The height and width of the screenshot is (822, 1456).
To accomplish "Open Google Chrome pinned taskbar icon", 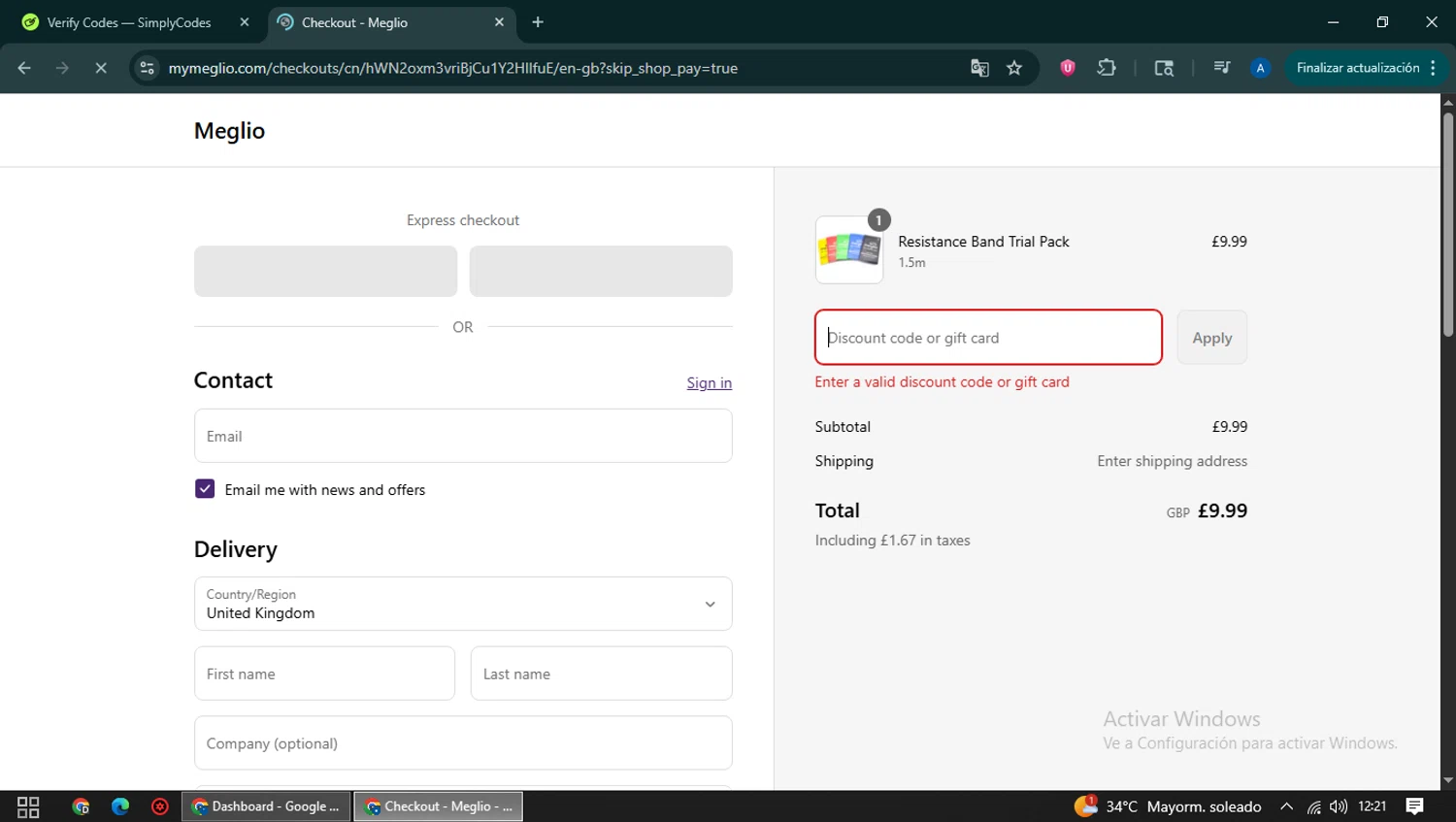I will [81, 806].
